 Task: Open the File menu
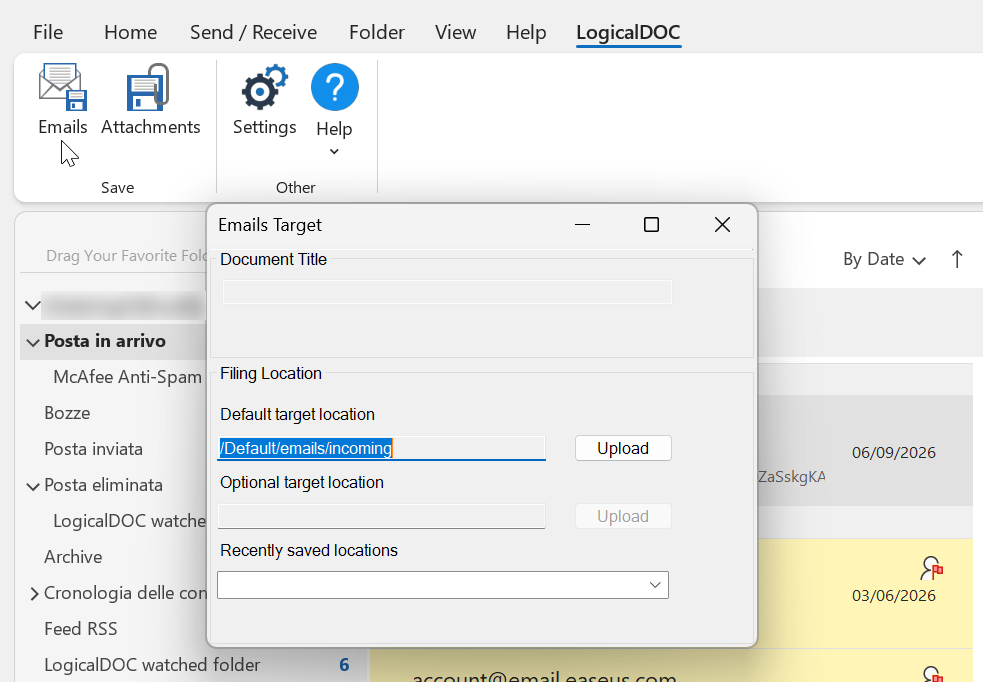[x=48, y=32]
